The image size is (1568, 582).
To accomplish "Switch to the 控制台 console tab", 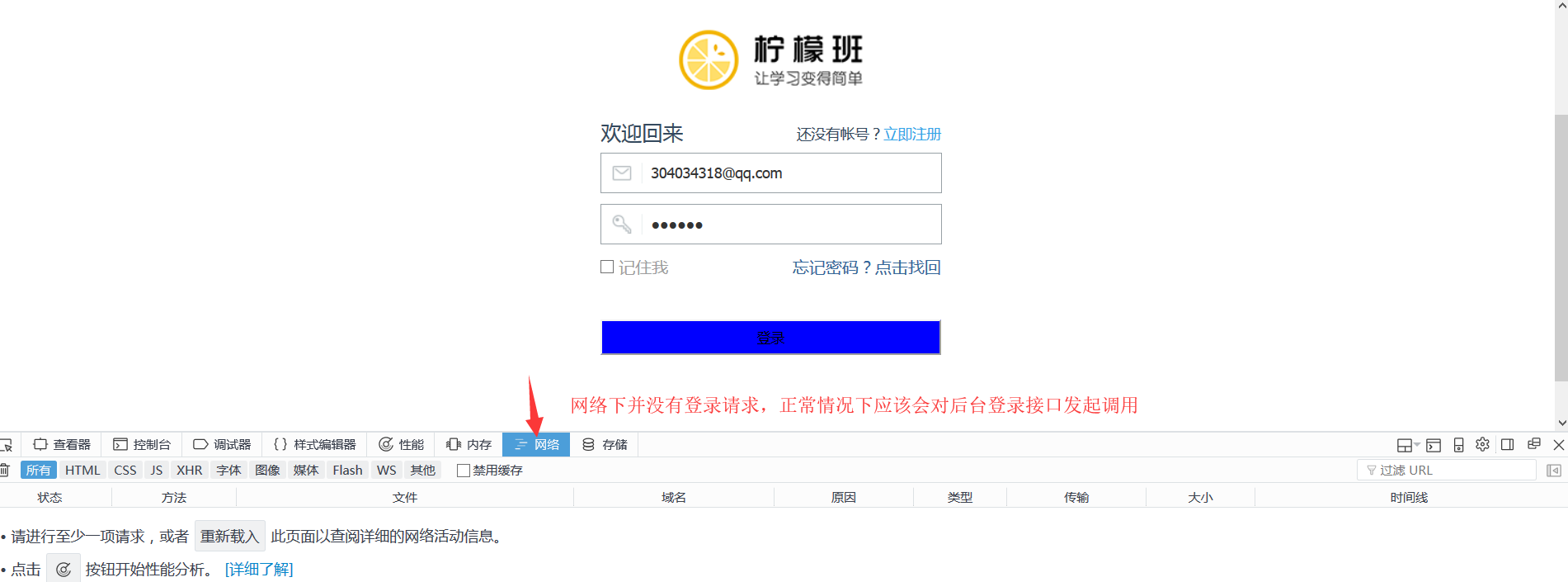I will point(142,444).
